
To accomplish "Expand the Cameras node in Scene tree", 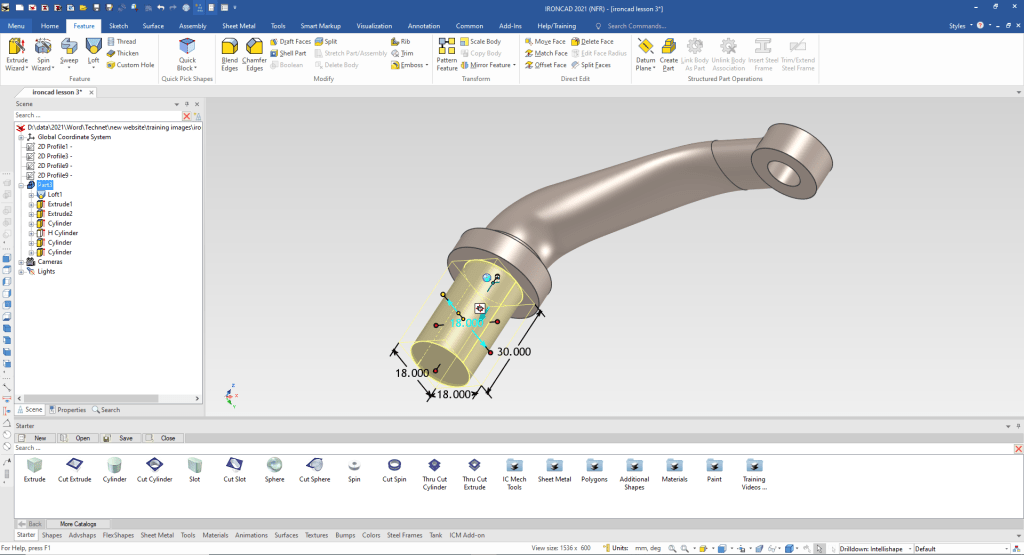I will 20,262.
